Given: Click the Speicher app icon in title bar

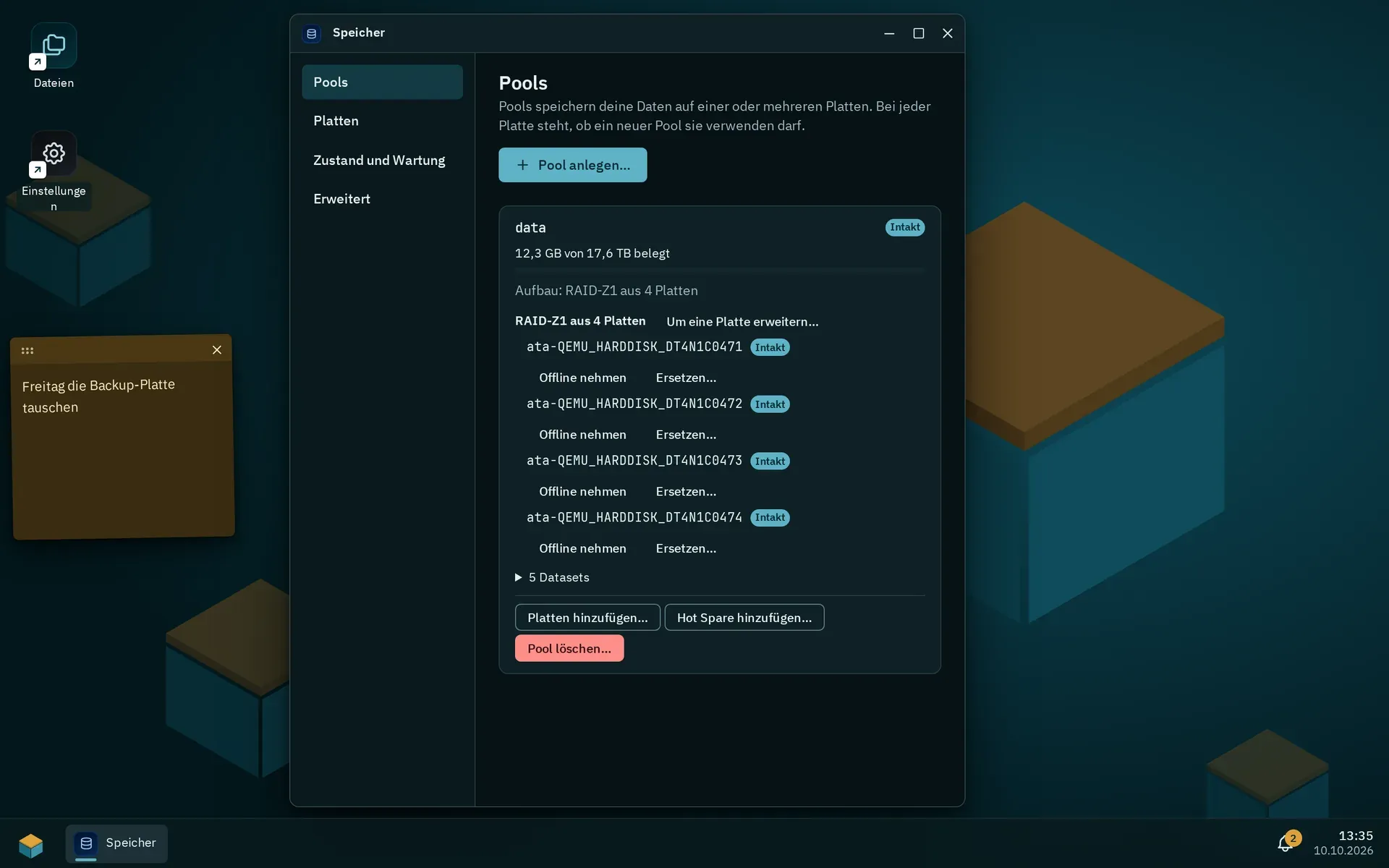Looking at the screenshot, I should click(312, 33).
